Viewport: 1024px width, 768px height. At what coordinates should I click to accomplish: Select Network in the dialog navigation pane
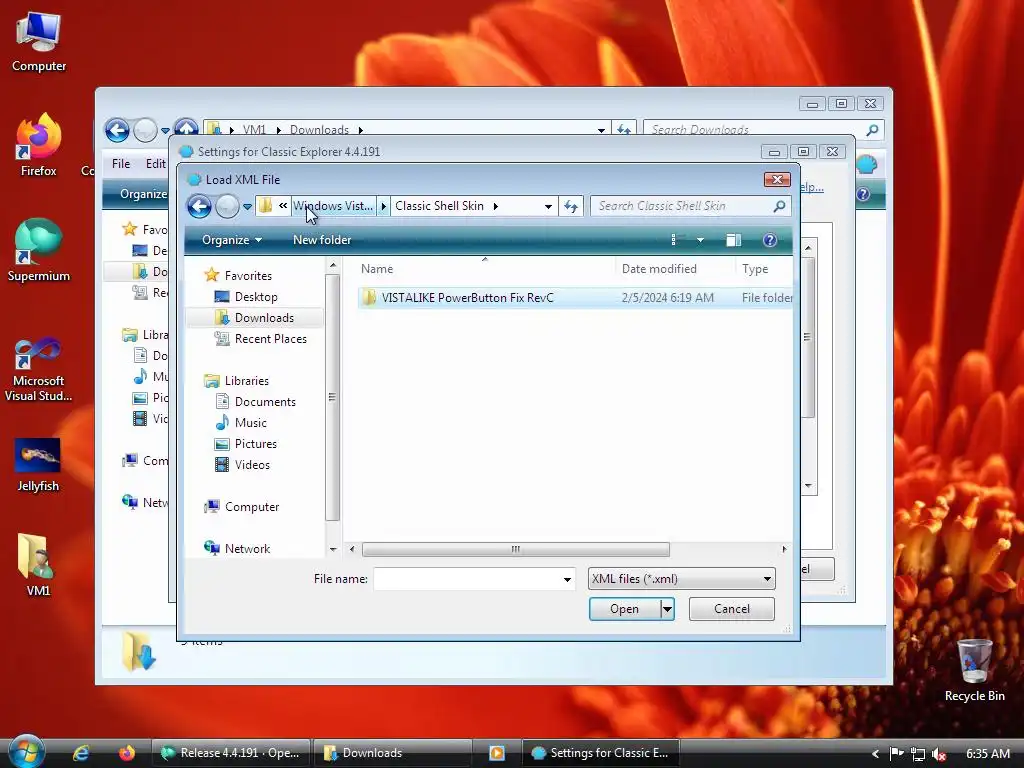click(247, 549)
